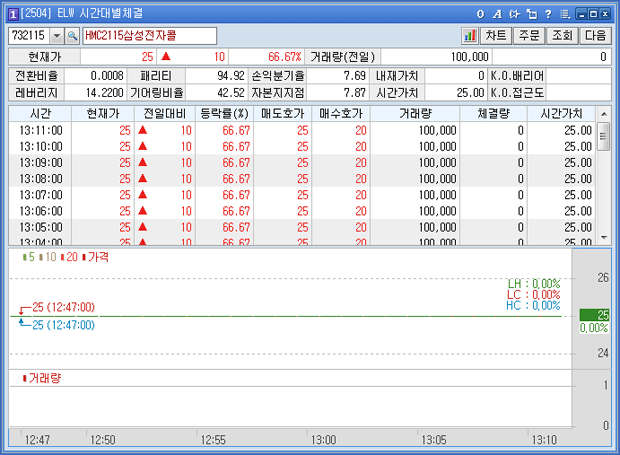Click the question mark help icon
This screenshot has height=455, width=620.
547,13
